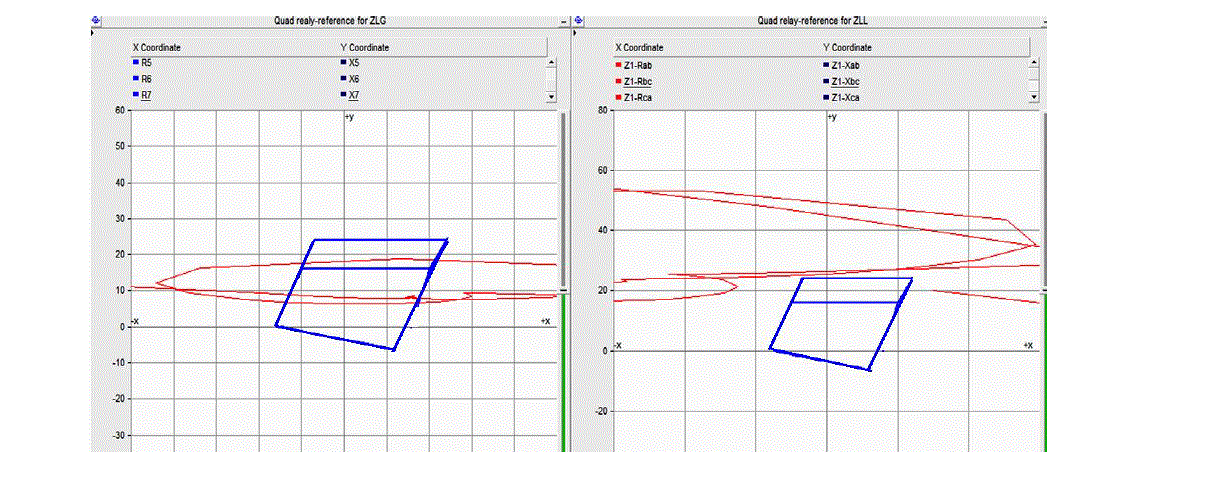The width and height of the screenshot is (1229, 478).
Task: Click the ZLL graph panel icon
Action: (579, 20)
